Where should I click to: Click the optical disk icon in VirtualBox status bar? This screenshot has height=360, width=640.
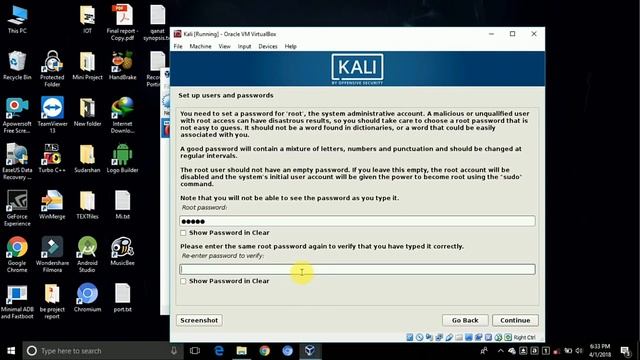pyautogui.click(x=419, y=337)
